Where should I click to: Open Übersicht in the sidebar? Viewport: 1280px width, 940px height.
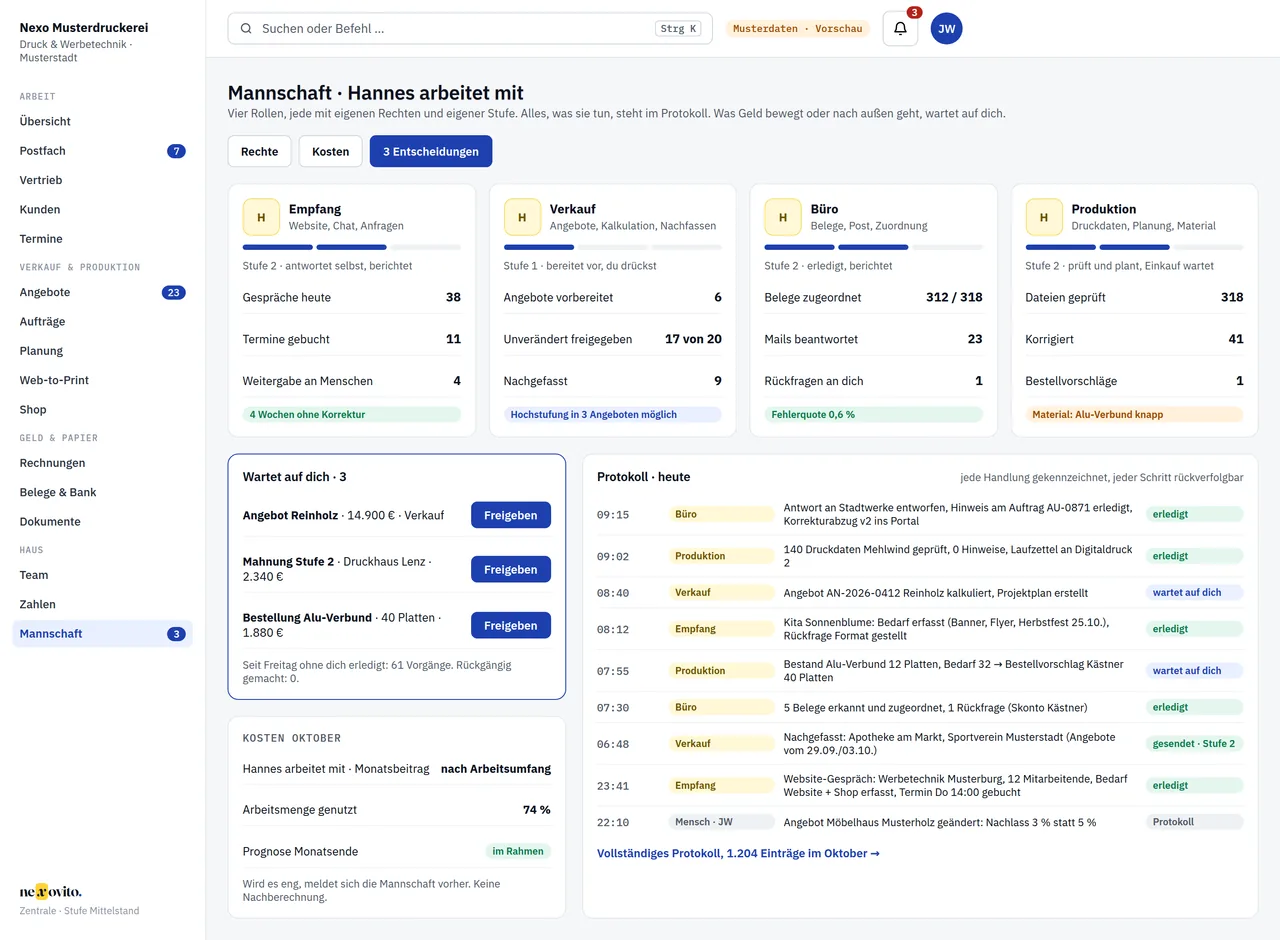[x=102, y=121]
